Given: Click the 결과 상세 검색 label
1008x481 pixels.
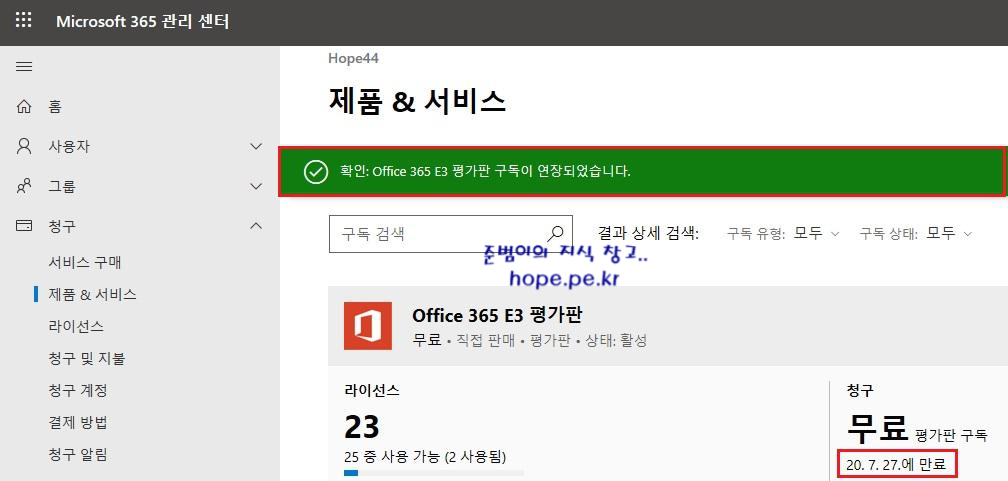Looking at the screenshot, I should [648, 233].
